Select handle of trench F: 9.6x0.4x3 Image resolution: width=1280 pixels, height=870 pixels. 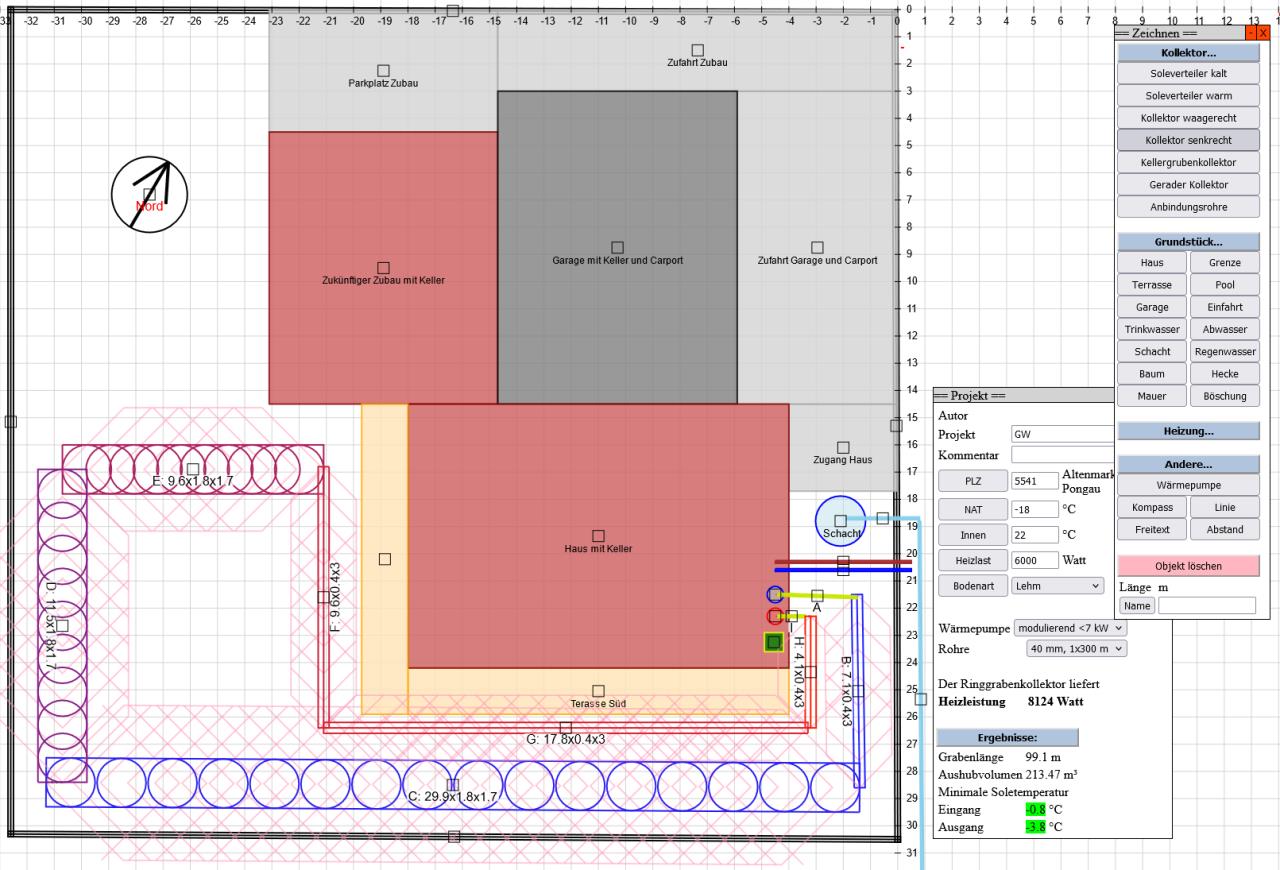pos(323,597)
